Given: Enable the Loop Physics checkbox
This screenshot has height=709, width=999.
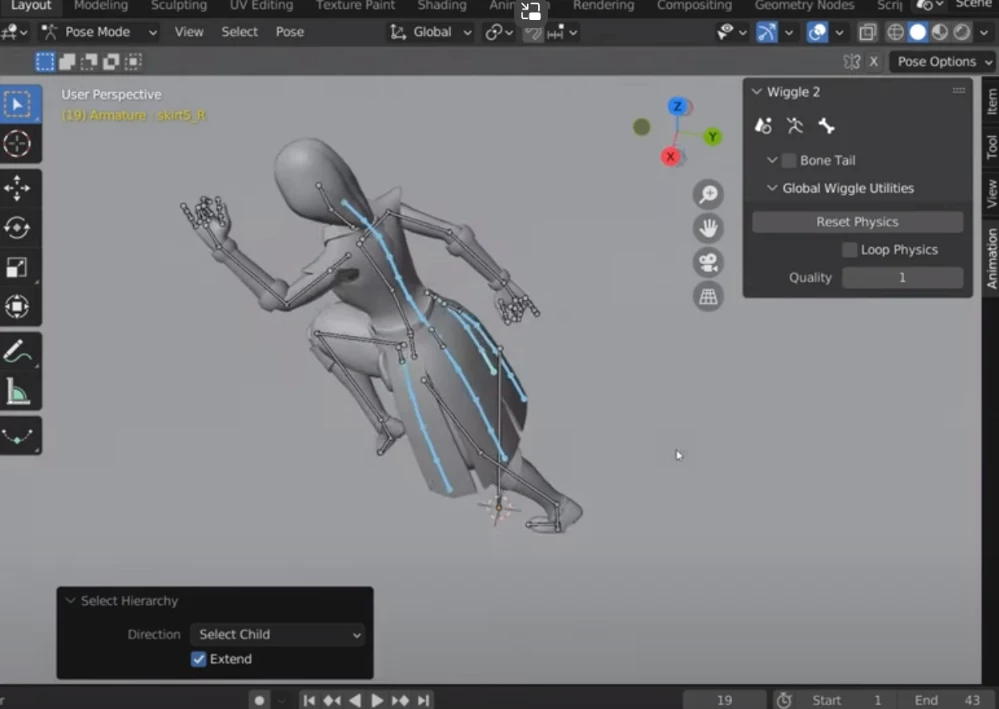Looking at the screenshot, I should [x=849, y=250].
